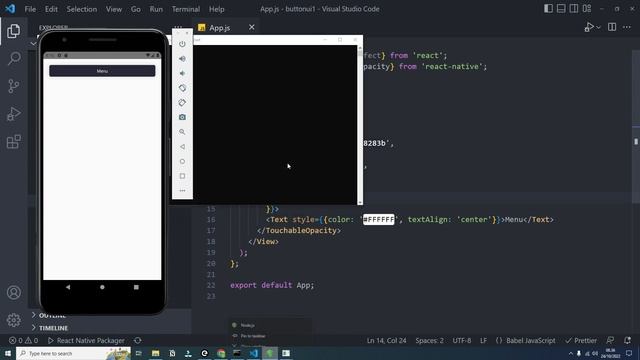Open the notifications bell
This screenshot has height=360, width=640.
[627, 340]
